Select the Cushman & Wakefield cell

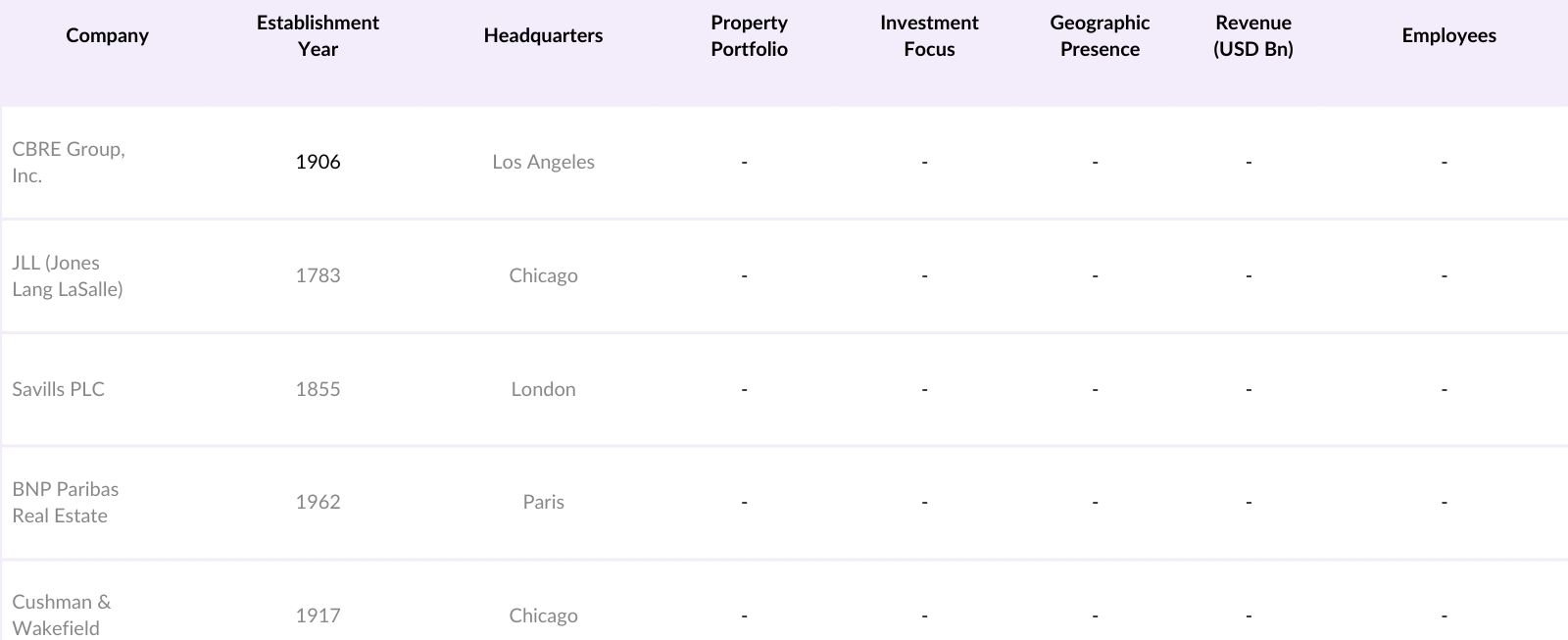click(62, 615)
